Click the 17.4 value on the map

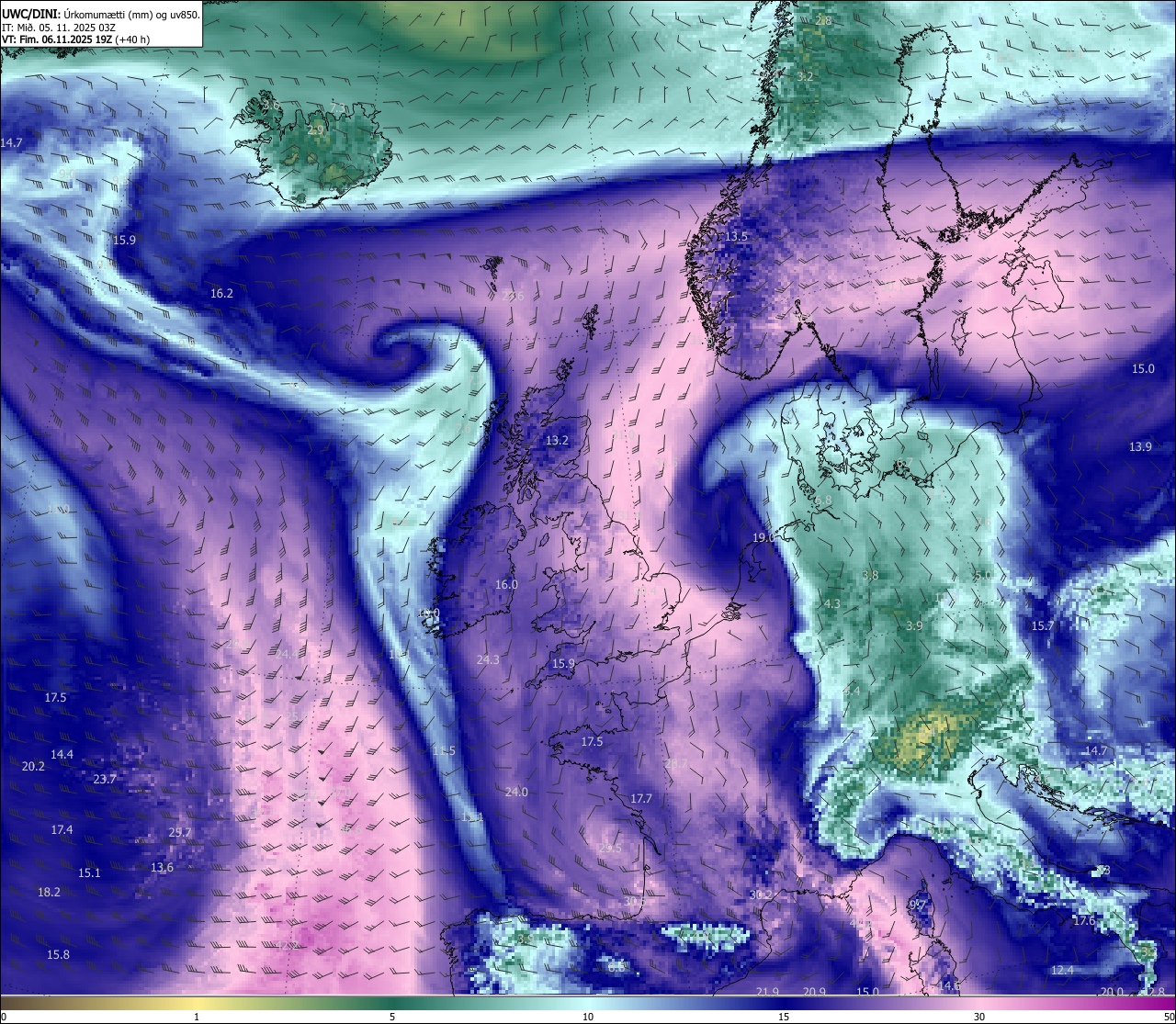click(62, 830)
